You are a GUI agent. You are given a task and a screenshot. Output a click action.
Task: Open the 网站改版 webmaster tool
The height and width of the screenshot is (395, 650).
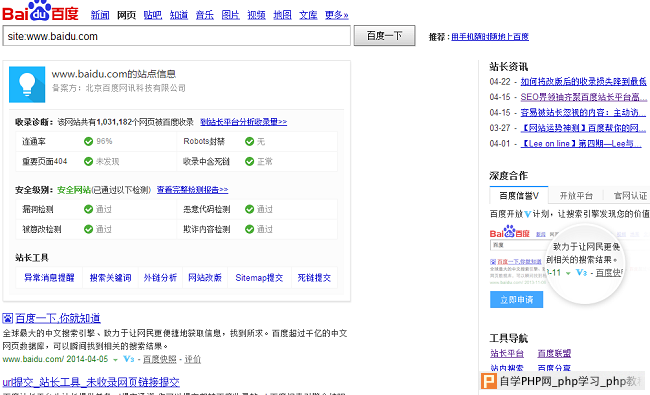(x=205, y=278)
